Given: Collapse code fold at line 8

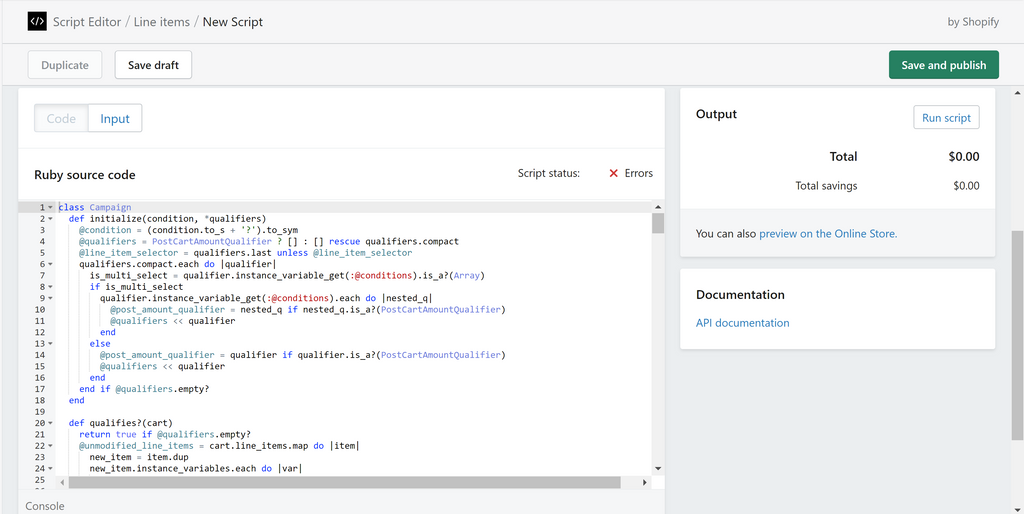Looking at the screenshot, I should tap(50, 287).
